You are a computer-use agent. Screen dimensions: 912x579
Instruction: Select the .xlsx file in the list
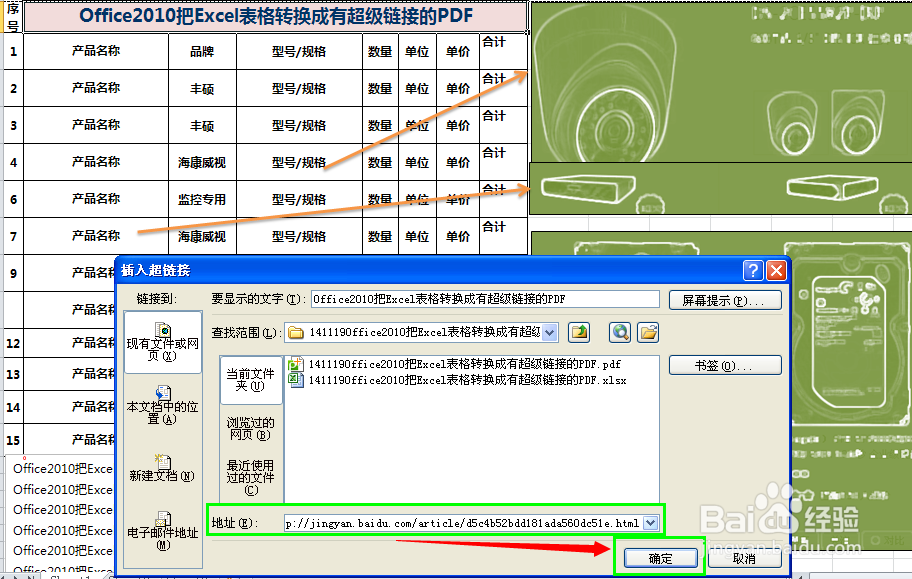458,380
